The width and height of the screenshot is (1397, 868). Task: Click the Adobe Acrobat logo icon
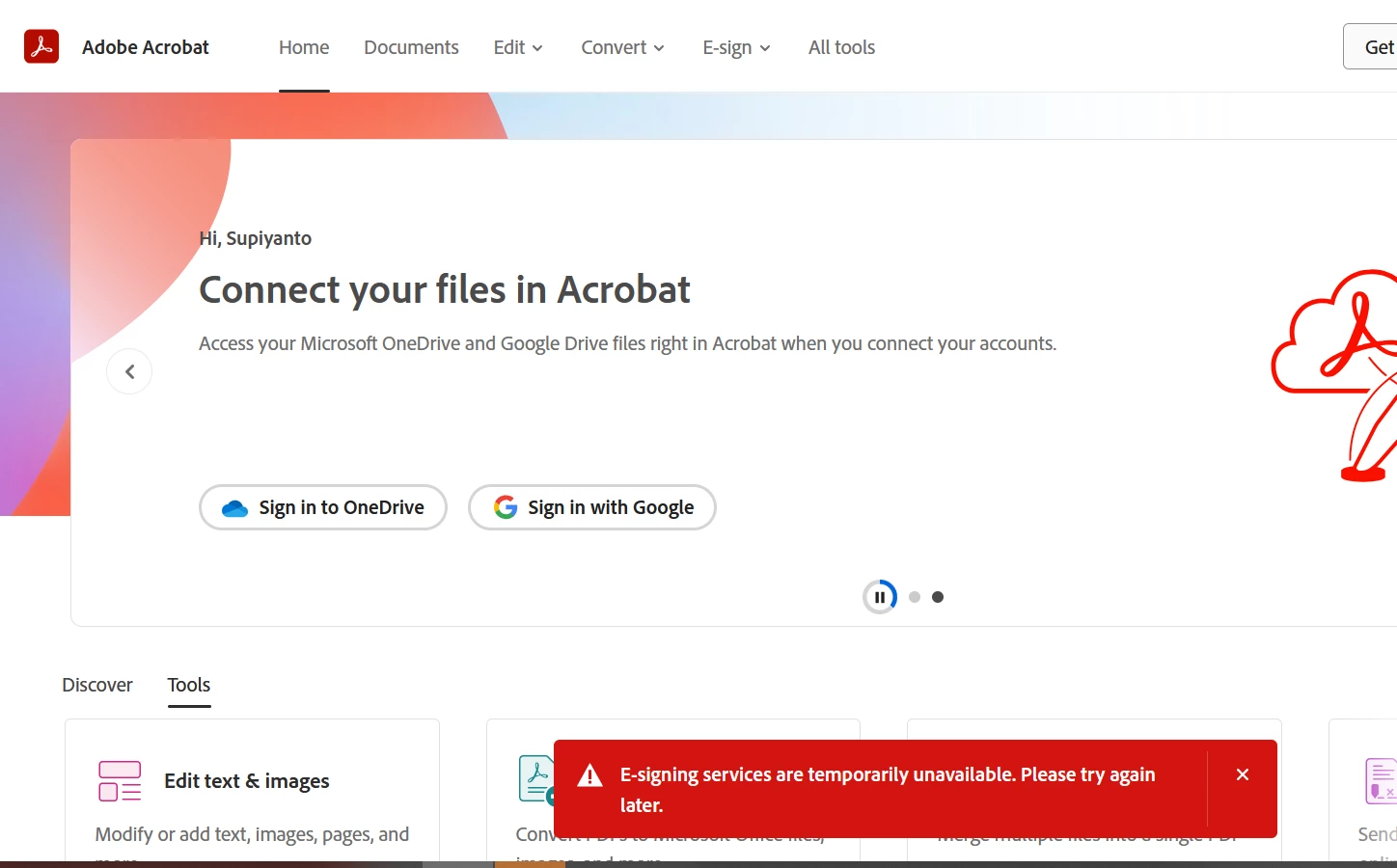(41, 46)
